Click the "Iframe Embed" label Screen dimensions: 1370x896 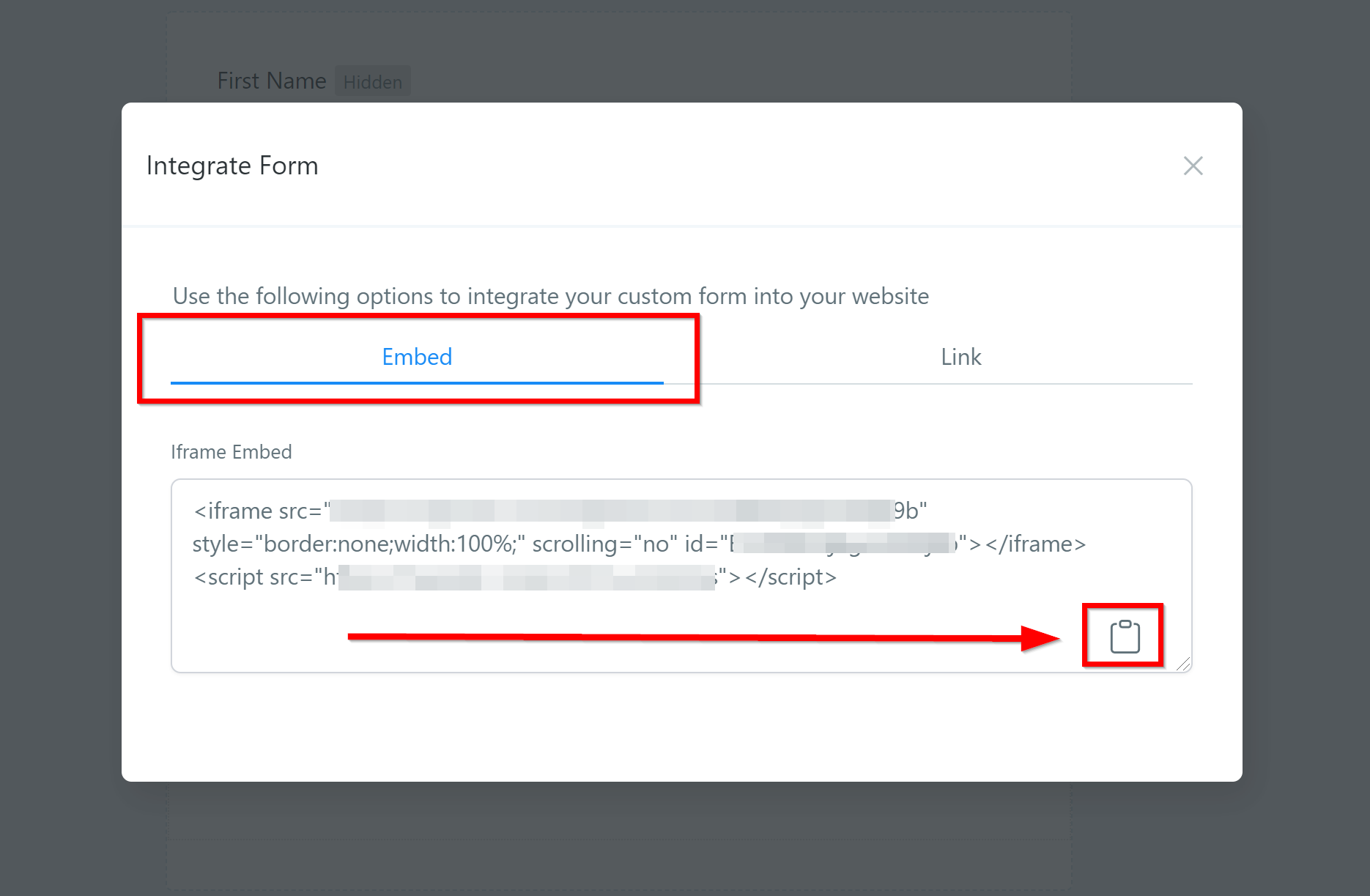pyautogui.click(x=231, y=452)
